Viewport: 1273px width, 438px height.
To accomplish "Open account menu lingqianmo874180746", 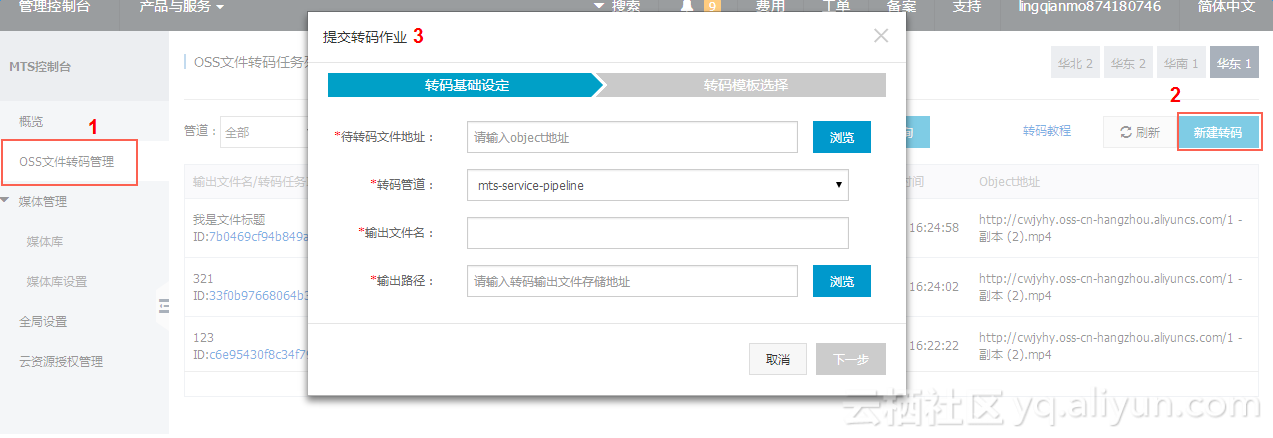I will click(1089, 6).
